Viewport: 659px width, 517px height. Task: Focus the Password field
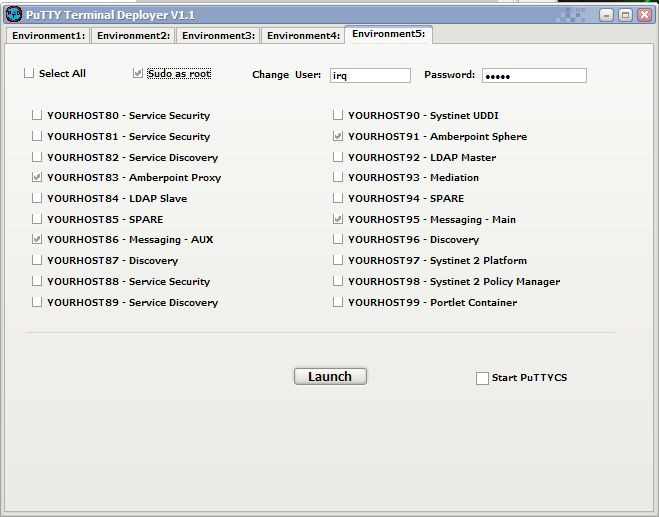pos(533,75)
